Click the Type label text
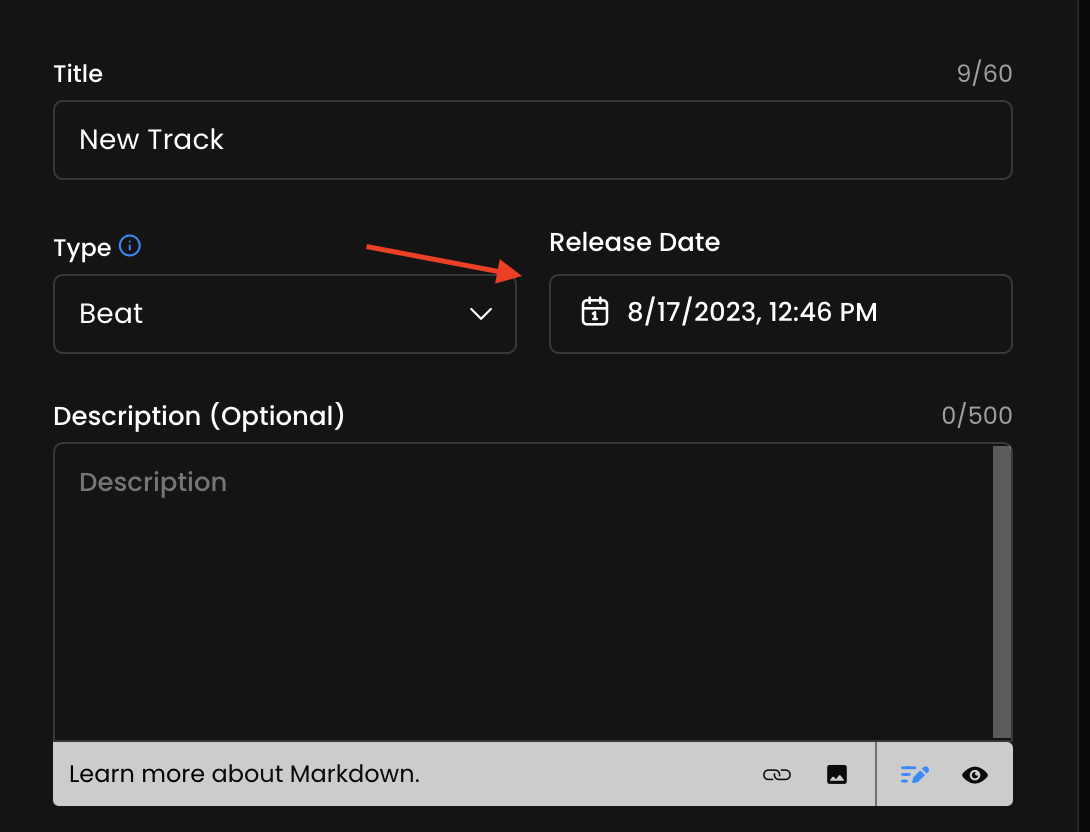 click(82, 247)
